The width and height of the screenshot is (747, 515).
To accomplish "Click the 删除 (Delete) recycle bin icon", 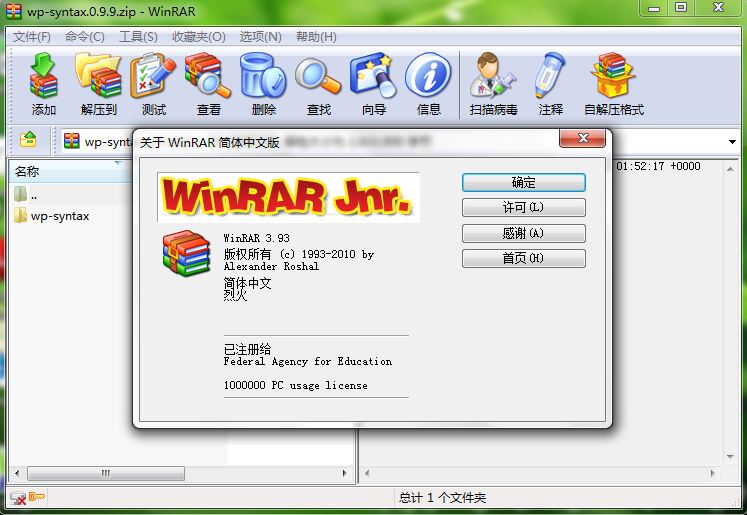I will pyautogui.click(x=263, y=78).
